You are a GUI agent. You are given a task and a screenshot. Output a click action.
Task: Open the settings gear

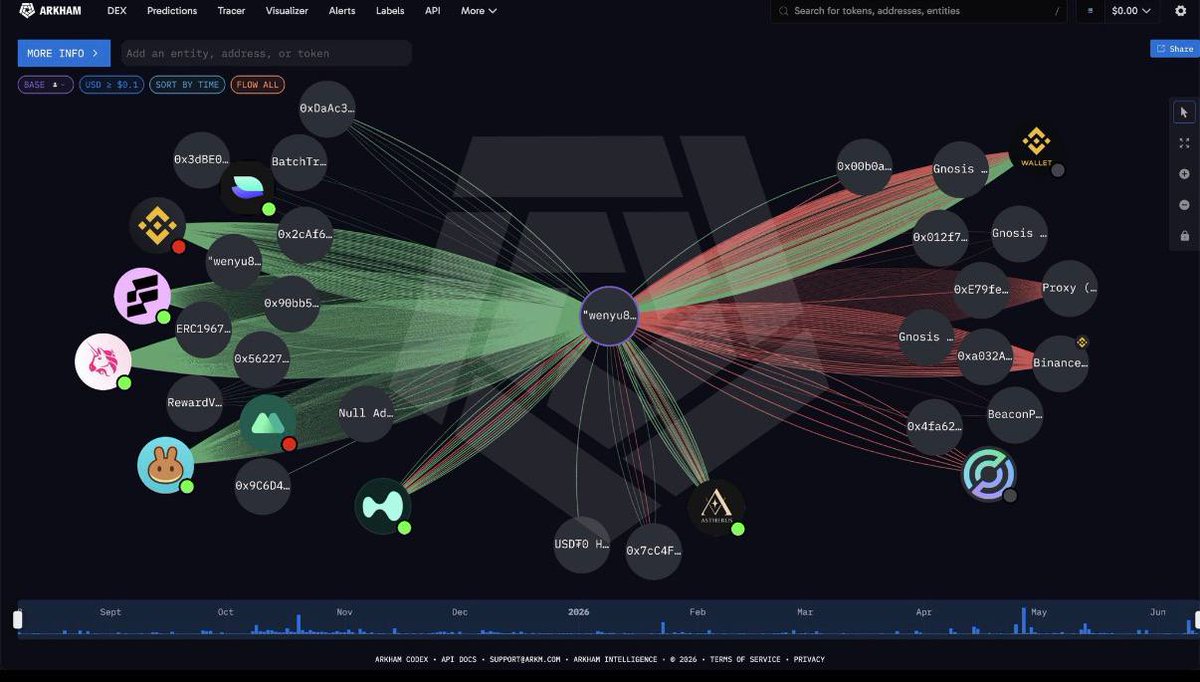coord(1180,11)
